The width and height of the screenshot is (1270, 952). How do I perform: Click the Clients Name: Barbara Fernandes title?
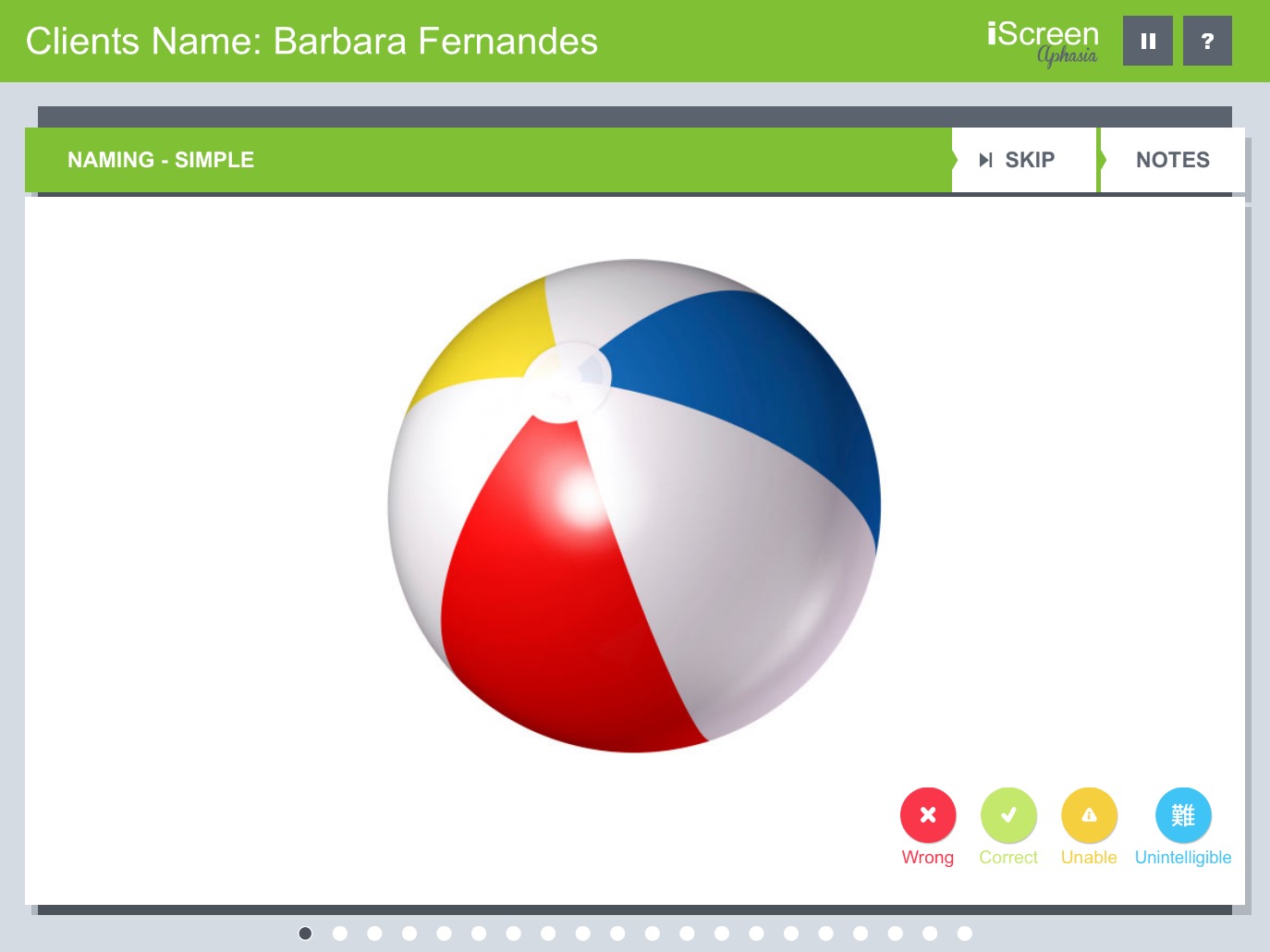point(311,42)
